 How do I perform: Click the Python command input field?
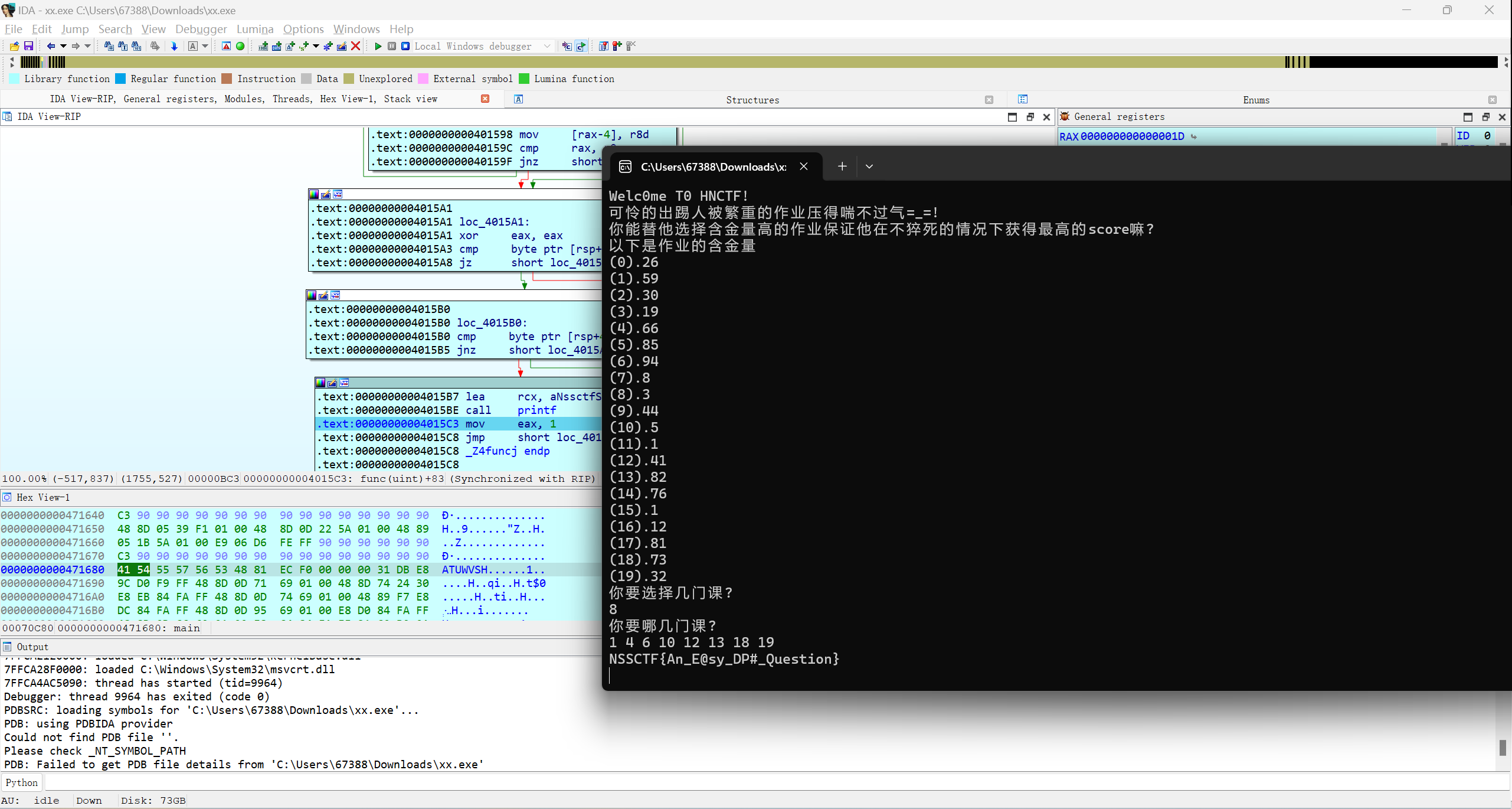tap(776, 782)
